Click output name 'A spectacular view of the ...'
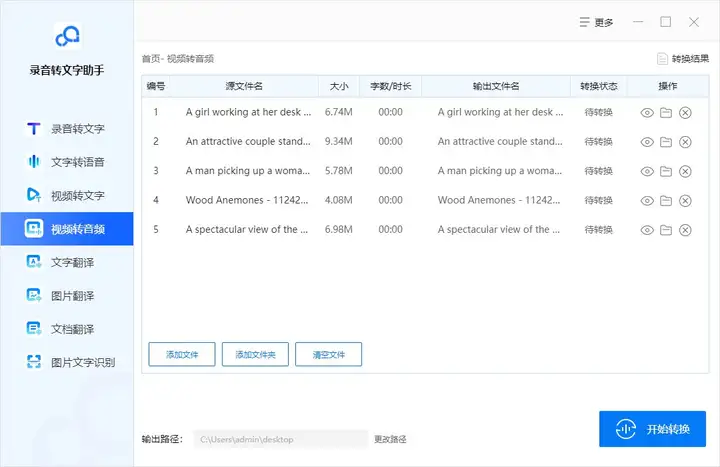Viewport: 720px width, 467px height. [x=499, y=230]
